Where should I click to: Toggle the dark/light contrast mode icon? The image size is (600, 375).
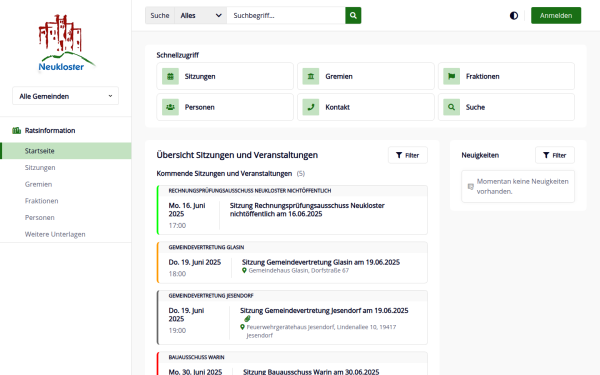tap(514, 15)
